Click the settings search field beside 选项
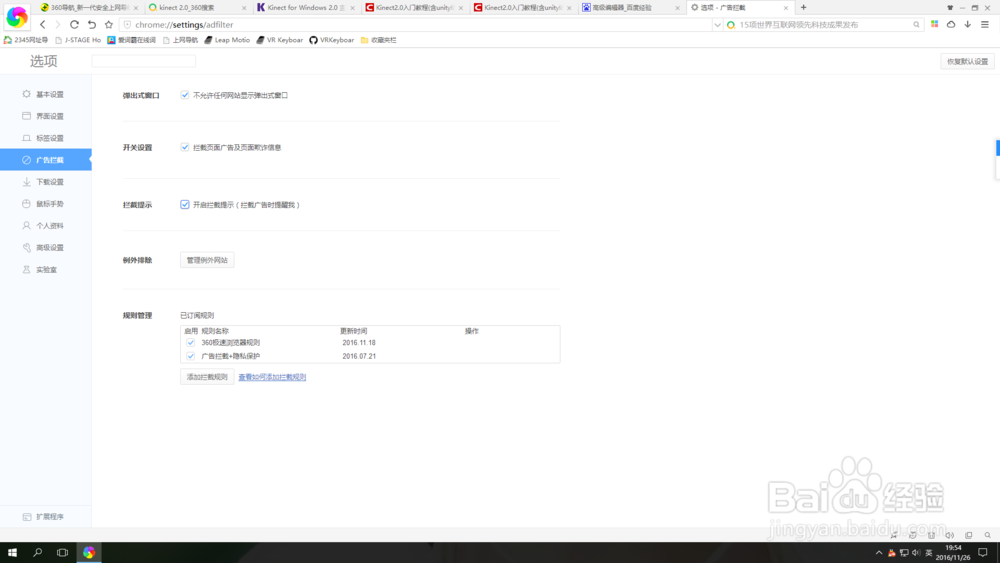Screen dimensions: 1000x563 (143, 61)
